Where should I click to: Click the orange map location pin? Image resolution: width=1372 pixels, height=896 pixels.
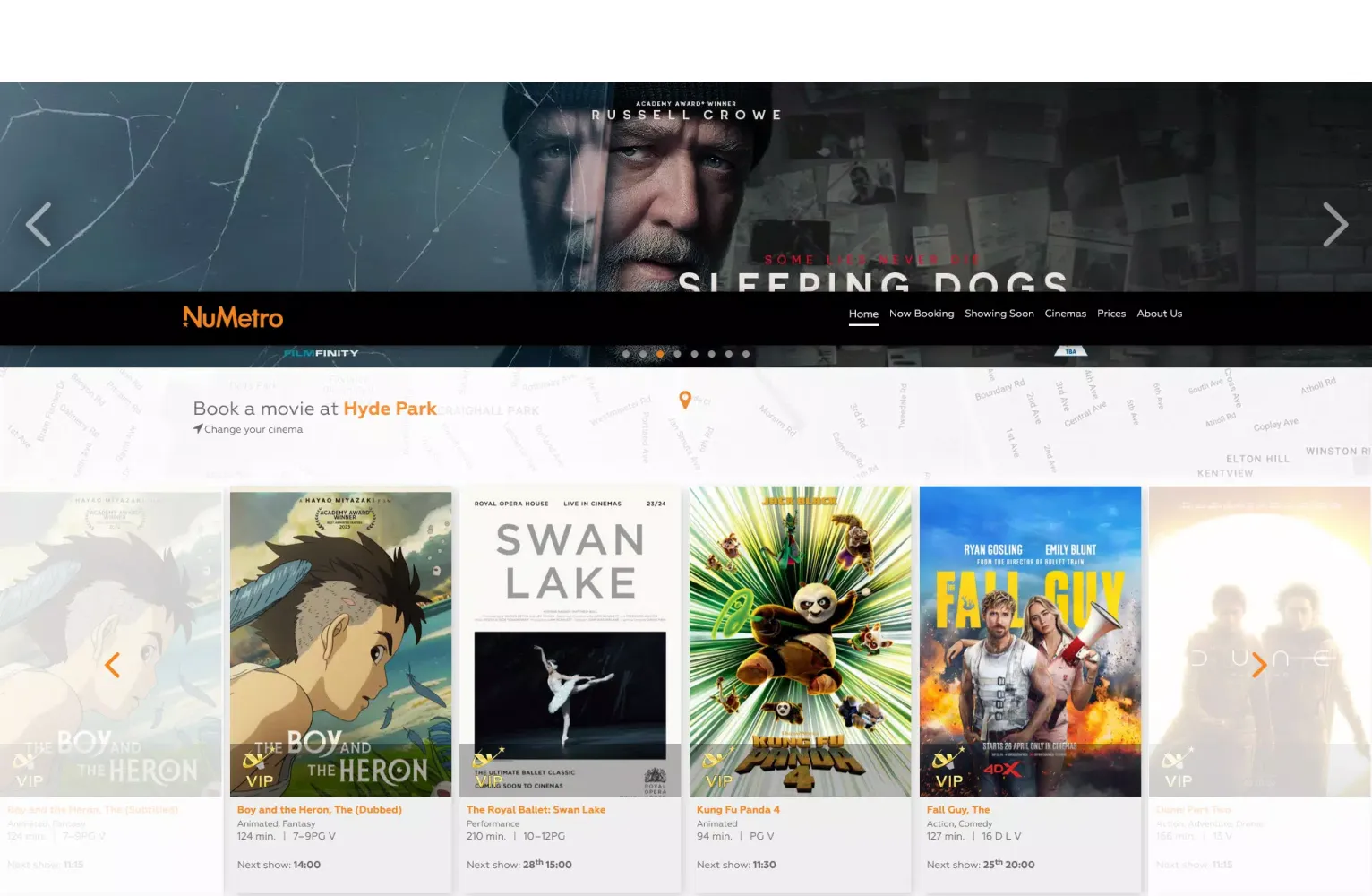(685, 400)
